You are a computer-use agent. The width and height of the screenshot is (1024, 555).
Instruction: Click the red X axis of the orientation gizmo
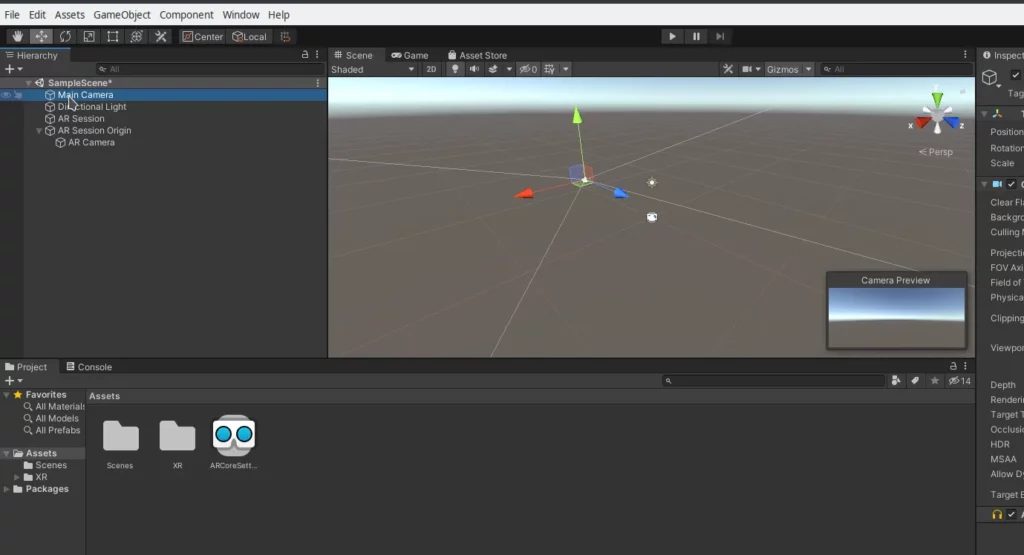[922, 122]
